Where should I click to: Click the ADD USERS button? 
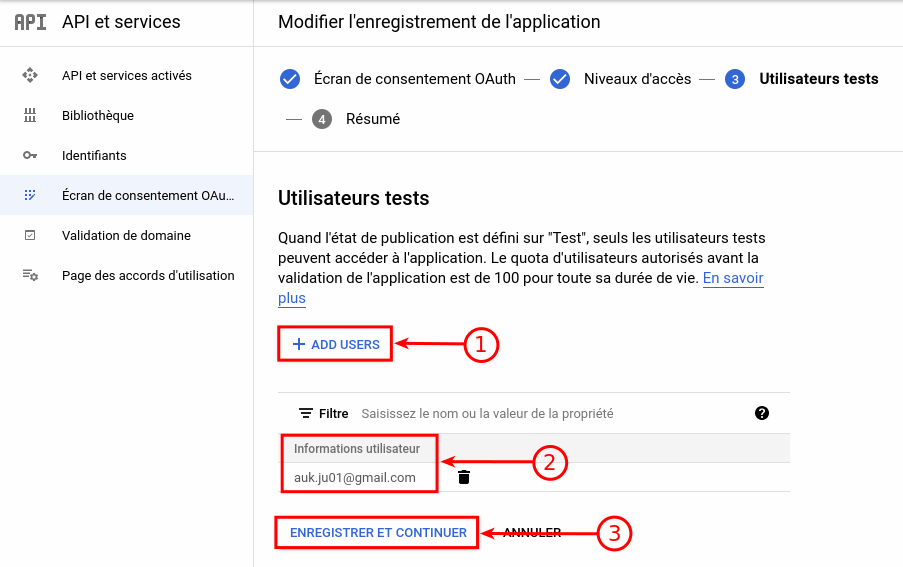335,344
